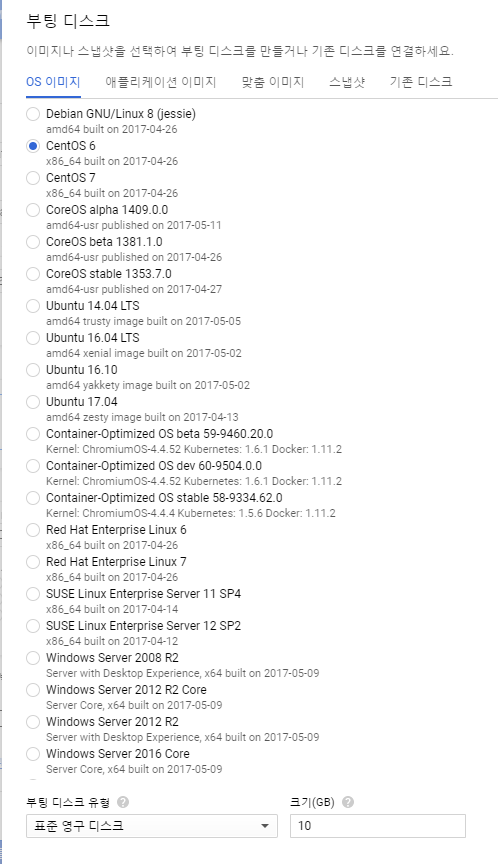498x864 pixels.
Task: Open the 표준 영구 디스크 dropdown
Action: point(151,825)
